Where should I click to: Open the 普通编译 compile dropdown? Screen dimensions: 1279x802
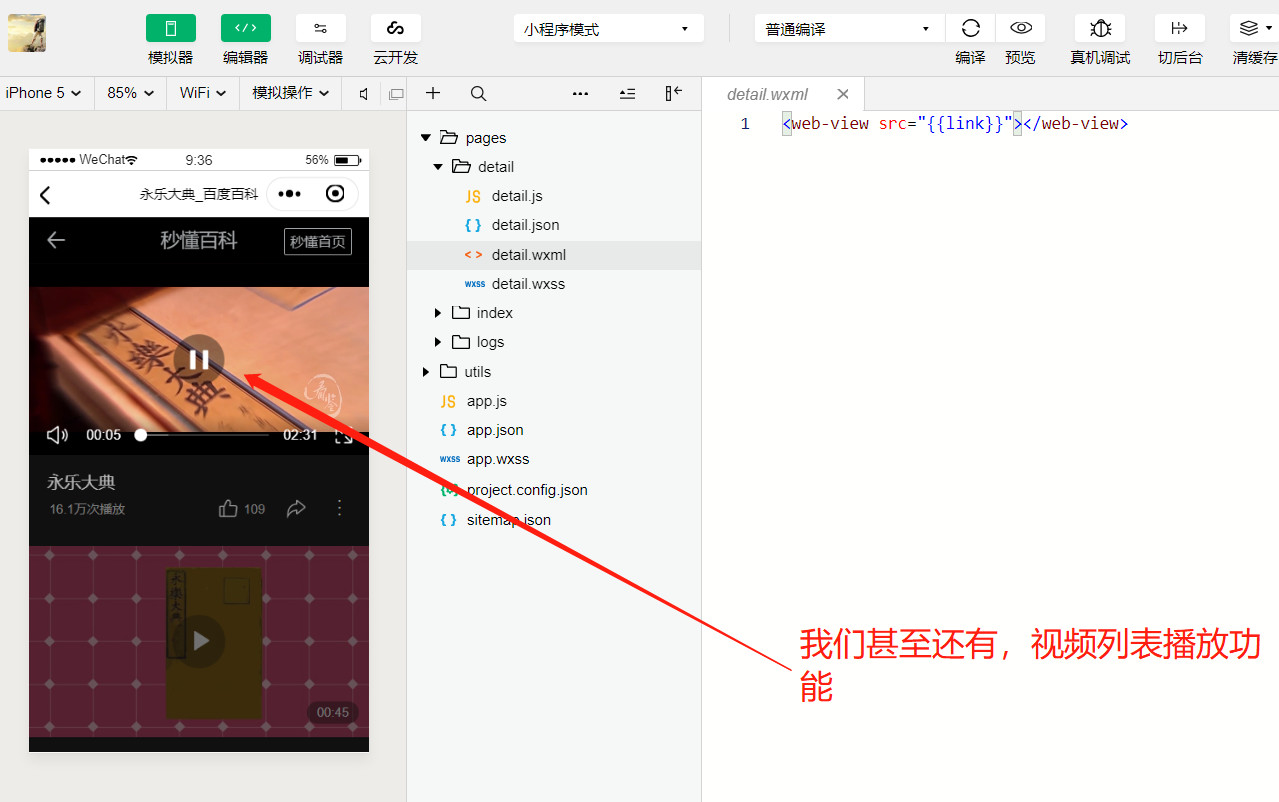pos(849,29)
